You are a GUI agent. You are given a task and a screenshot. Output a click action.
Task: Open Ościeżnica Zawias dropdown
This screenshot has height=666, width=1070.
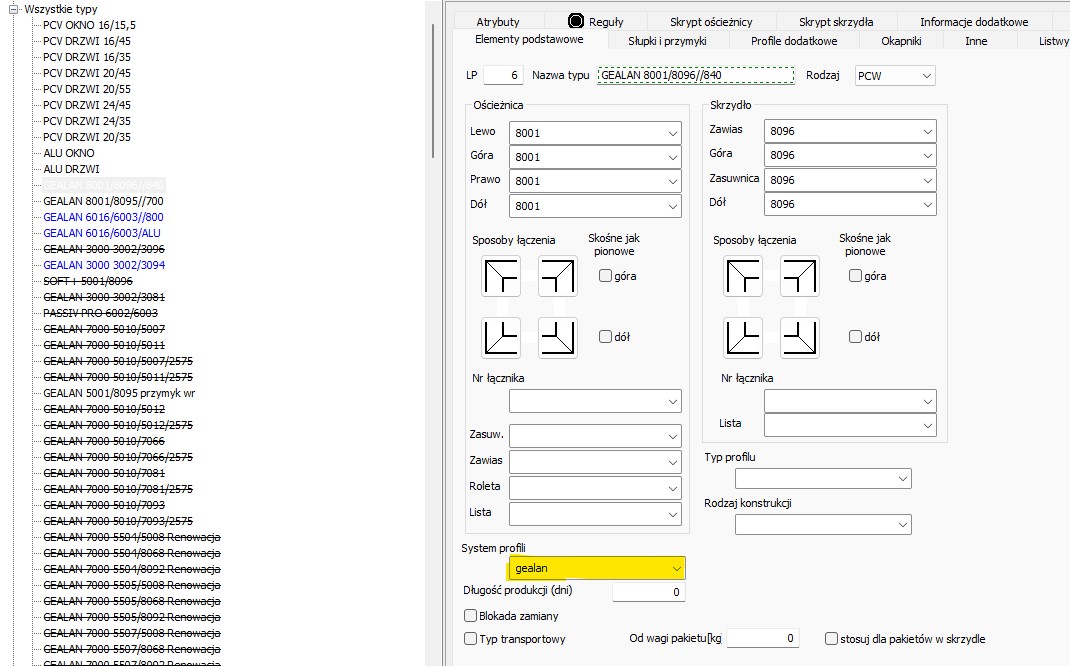point(595,462)
